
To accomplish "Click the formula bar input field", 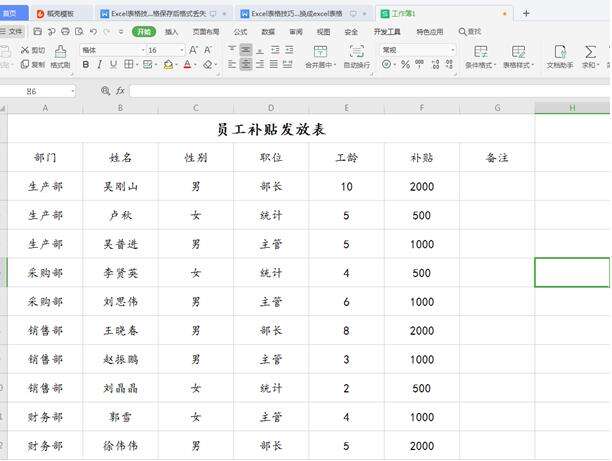I will [x=369, y=91].
